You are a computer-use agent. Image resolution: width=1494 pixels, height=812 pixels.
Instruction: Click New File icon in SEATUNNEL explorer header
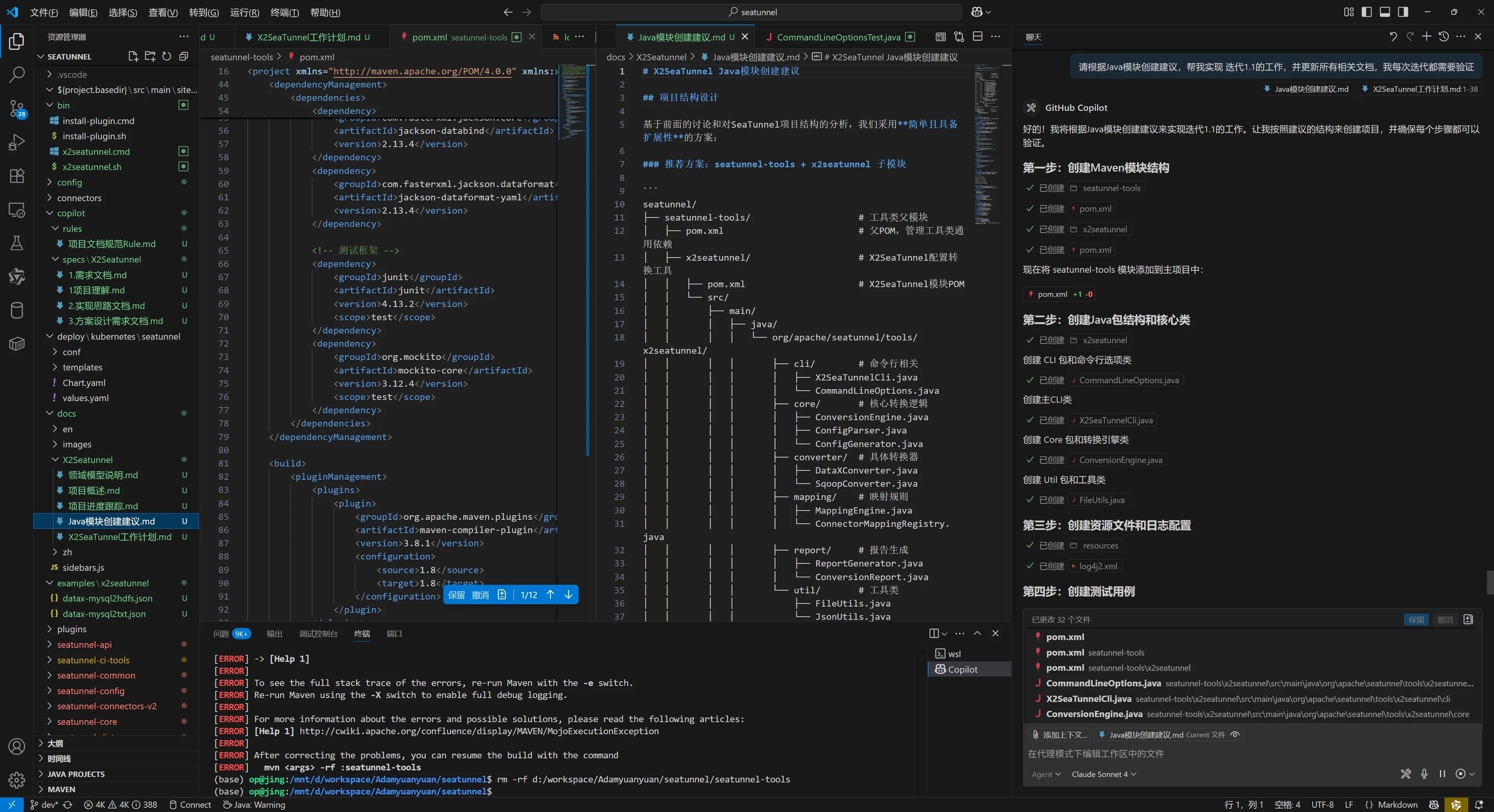133,56
